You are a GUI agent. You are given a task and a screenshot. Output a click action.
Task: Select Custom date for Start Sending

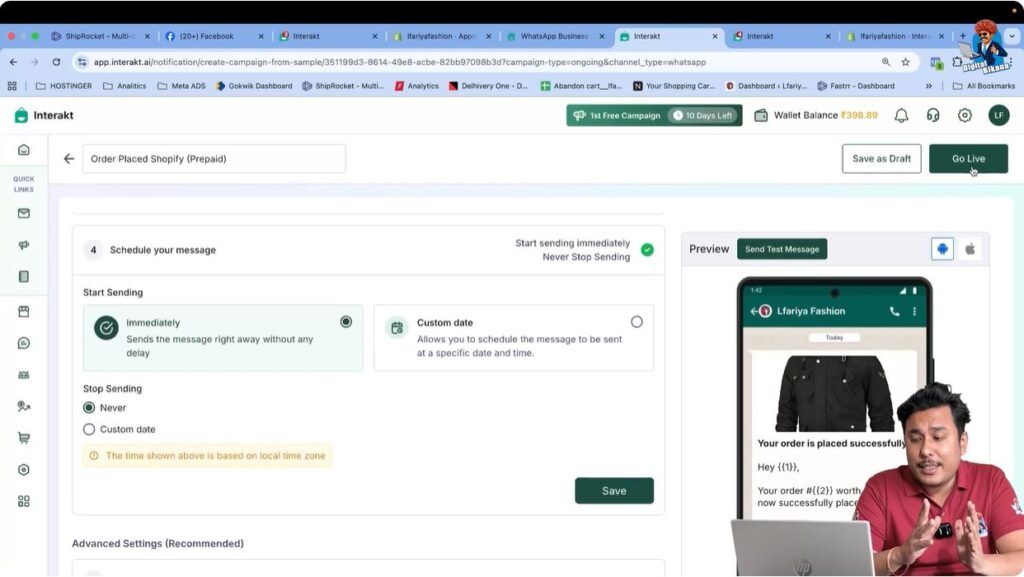point(637,322)
